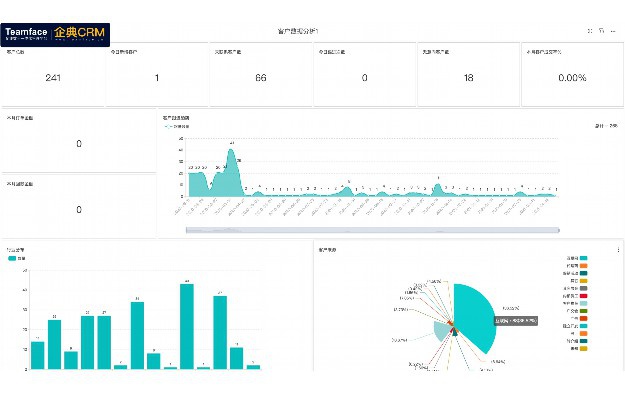Open the card showing 241
This screenshot has width=625, height=394.
point(53,75)
